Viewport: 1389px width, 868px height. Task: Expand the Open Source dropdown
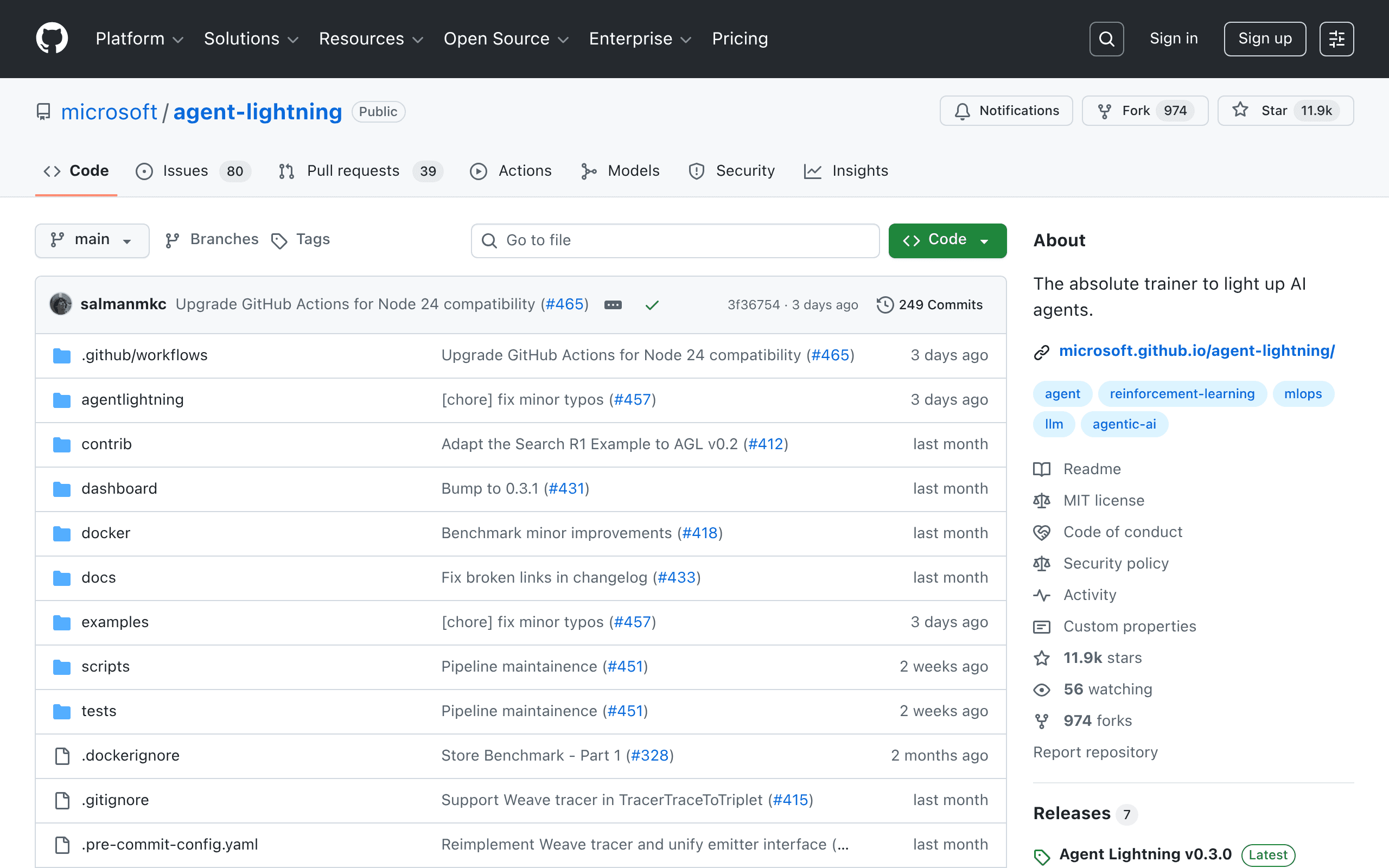(506, 39)
